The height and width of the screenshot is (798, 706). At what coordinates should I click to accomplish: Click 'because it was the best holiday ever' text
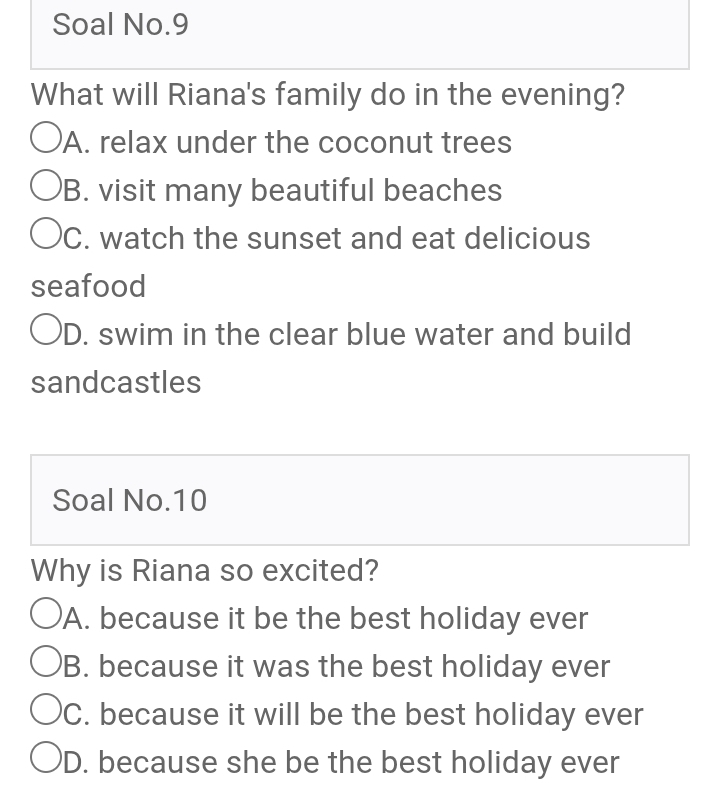[354, 666]
